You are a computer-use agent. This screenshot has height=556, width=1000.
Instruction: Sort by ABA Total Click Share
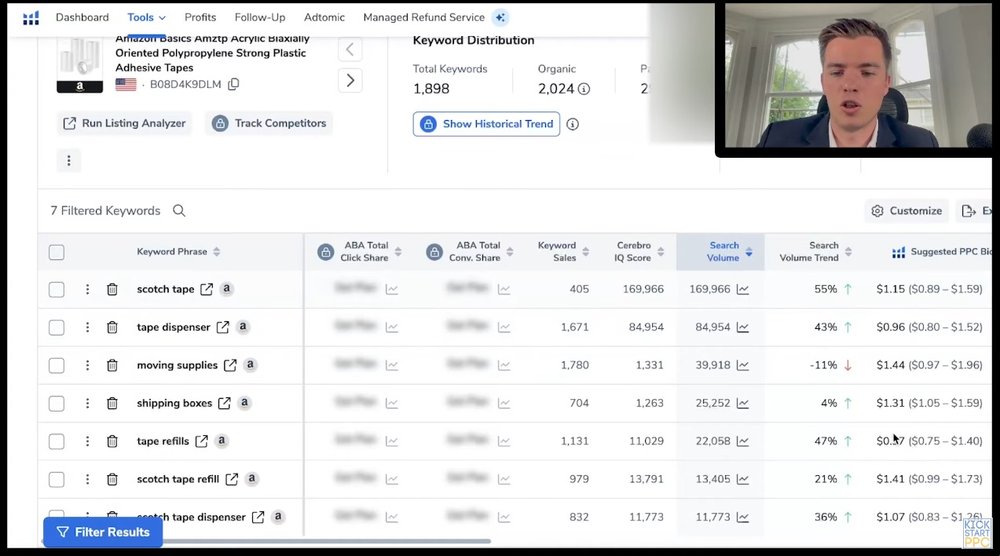click(398, 252)
